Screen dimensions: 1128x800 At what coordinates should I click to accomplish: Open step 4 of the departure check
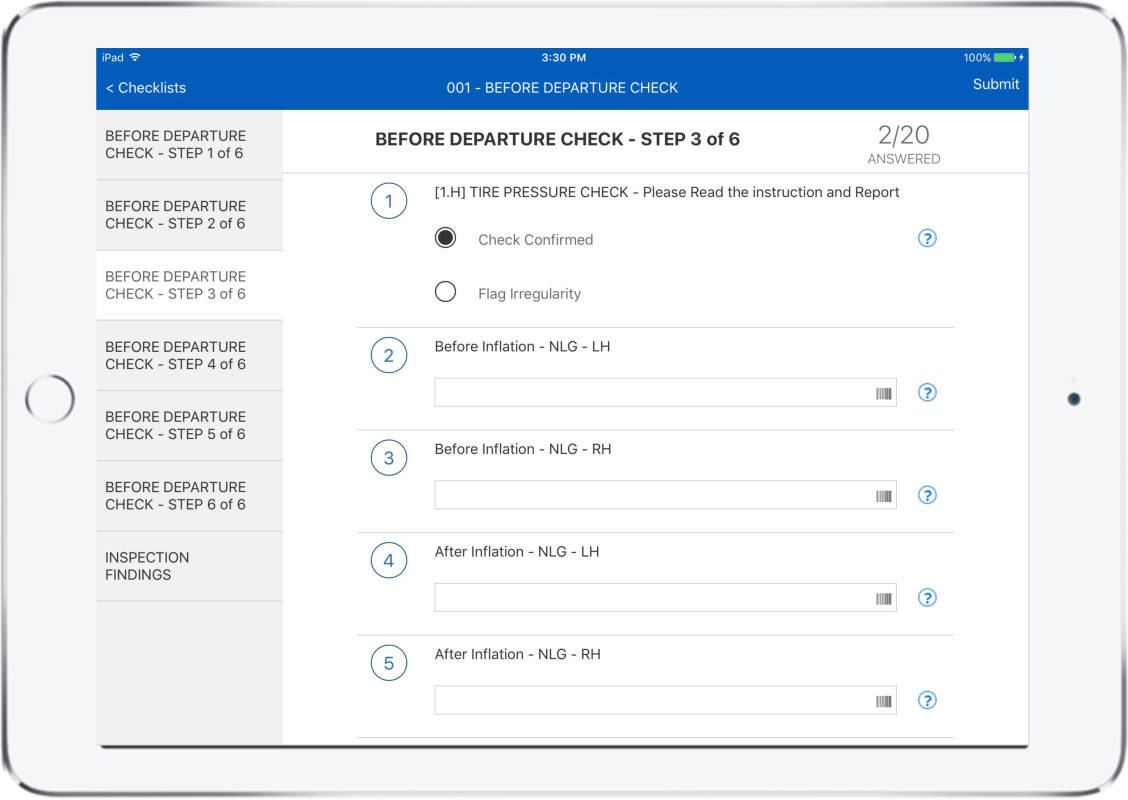[x=189, y=355]
